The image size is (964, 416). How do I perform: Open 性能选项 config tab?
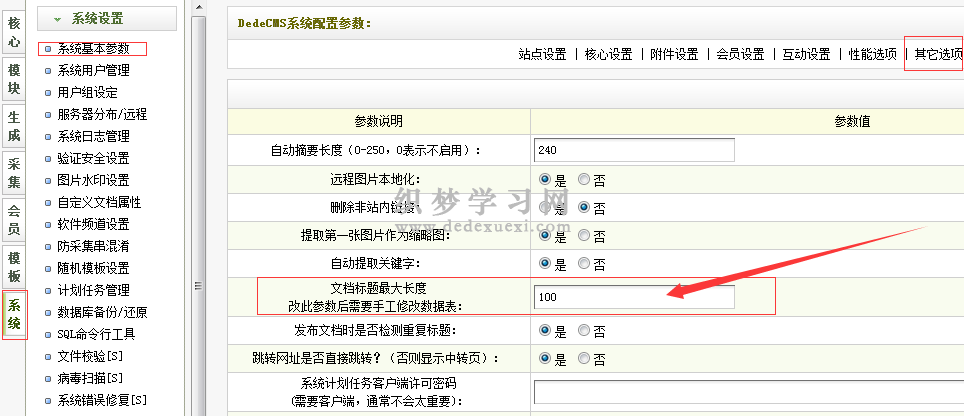873,54
